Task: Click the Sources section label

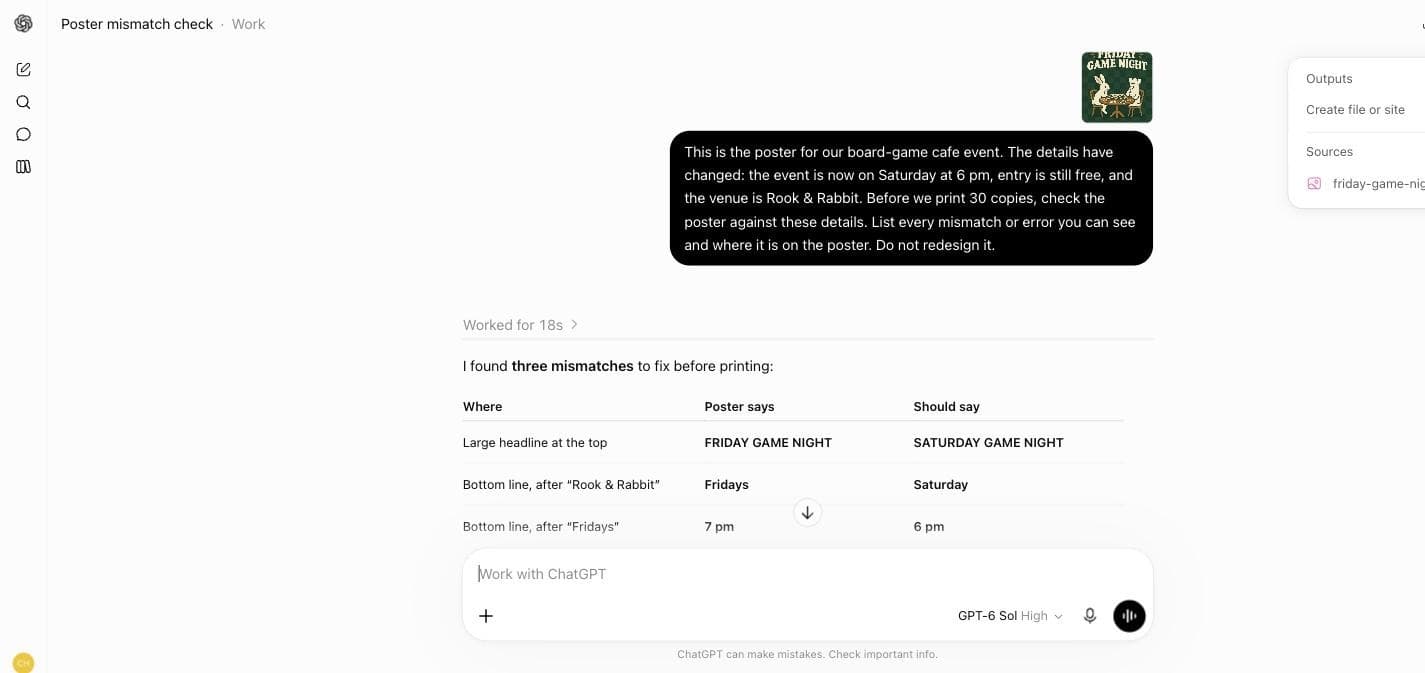Action: tap(1329, 152)
